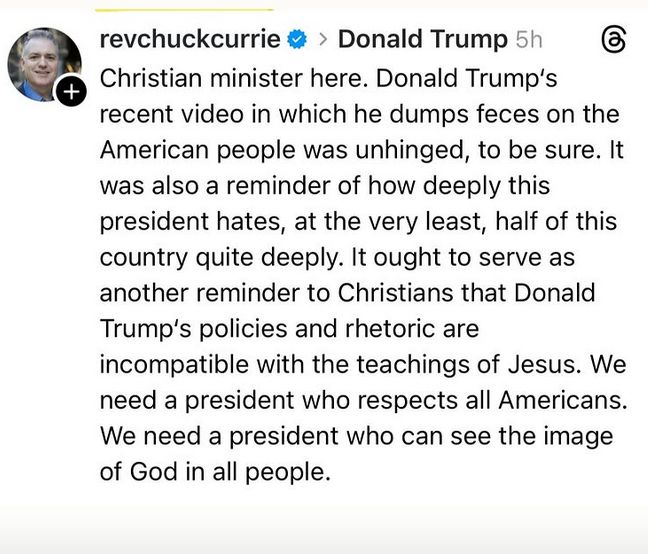Screen dimensions: 648x554
Task: Click the final line 'of God in all people.'
Action: point(215,472)
